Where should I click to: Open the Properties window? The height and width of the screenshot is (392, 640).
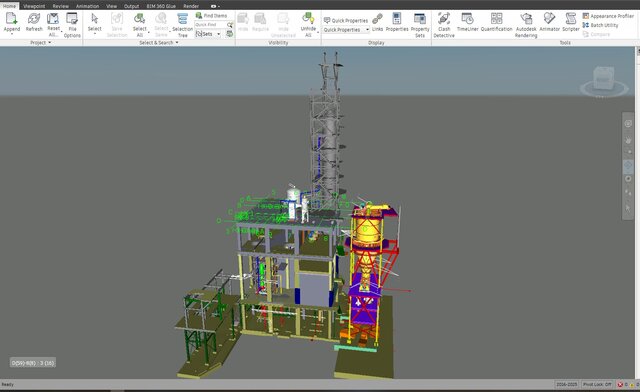[x=397, y=22]
